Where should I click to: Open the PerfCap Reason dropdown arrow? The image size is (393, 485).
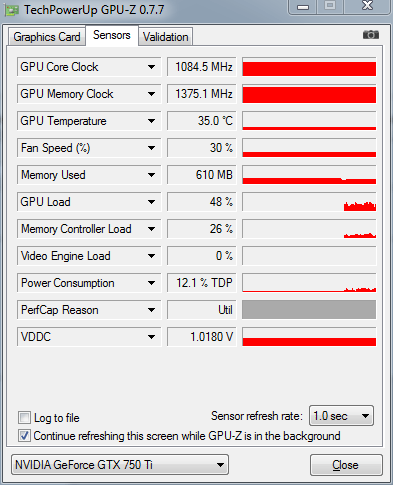tap(151, 310)
